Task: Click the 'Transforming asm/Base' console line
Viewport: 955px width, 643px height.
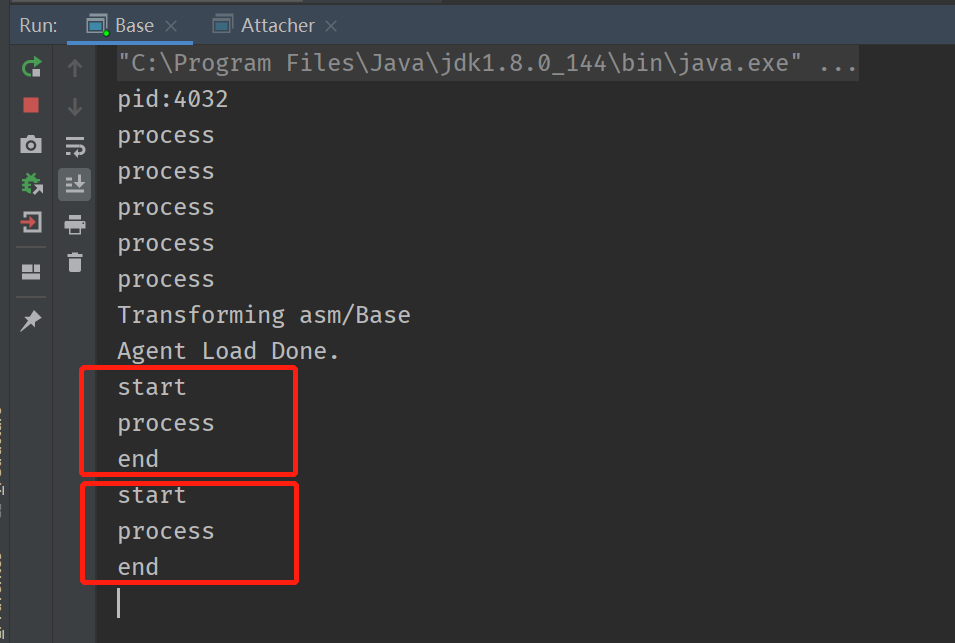Action: point(264,315)
